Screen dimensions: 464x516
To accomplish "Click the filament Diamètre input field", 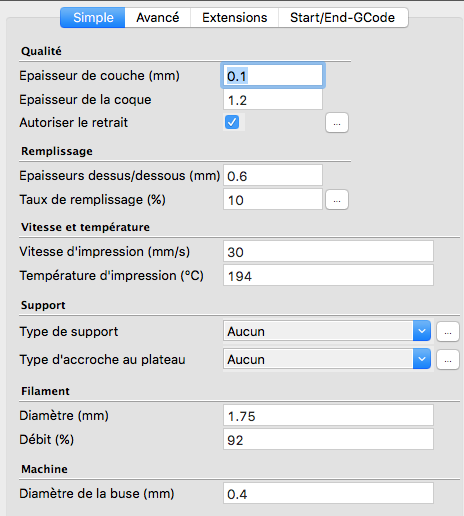I will [328, 415].
